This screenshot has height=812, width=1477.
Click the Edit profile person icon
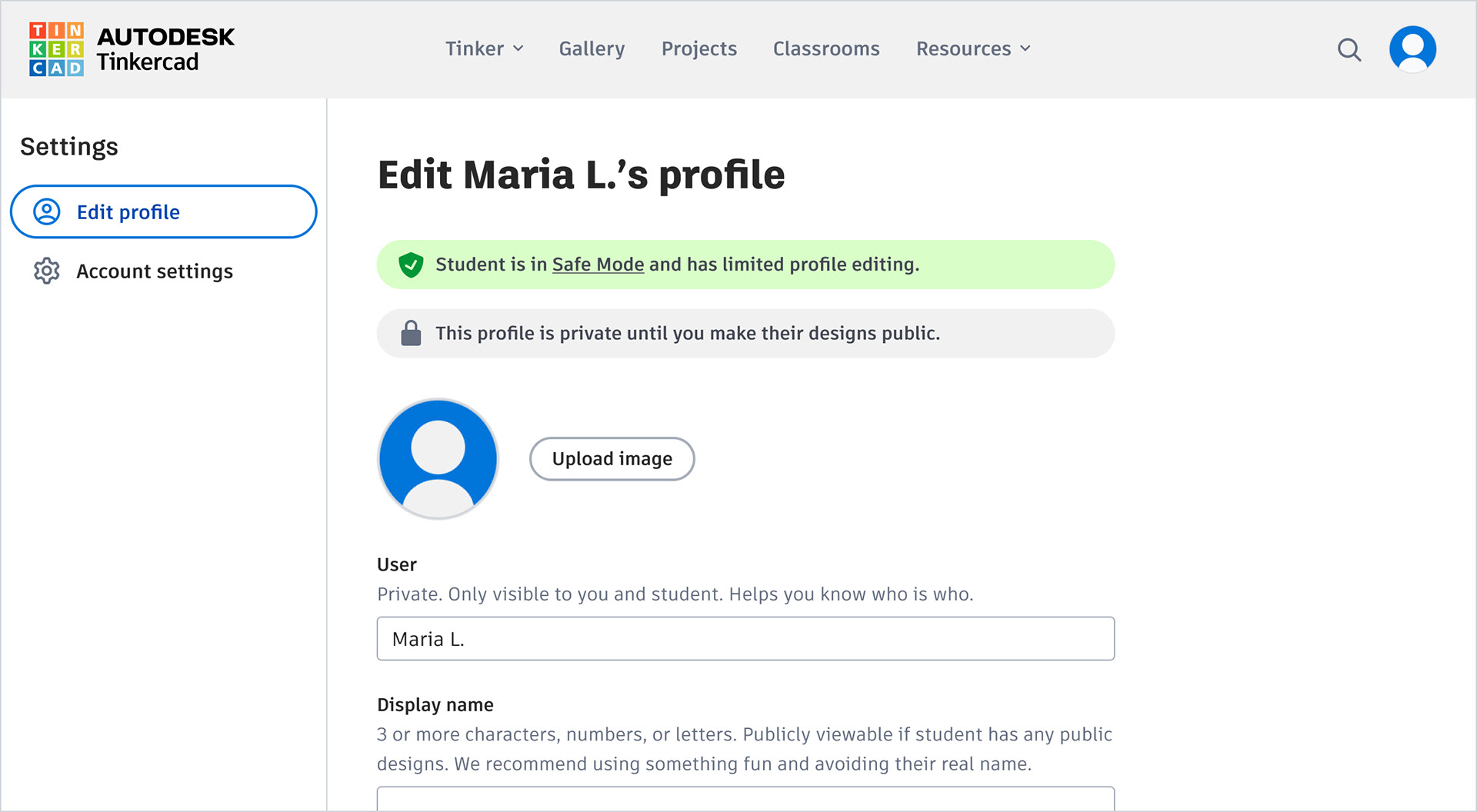[x=47, y=211]
